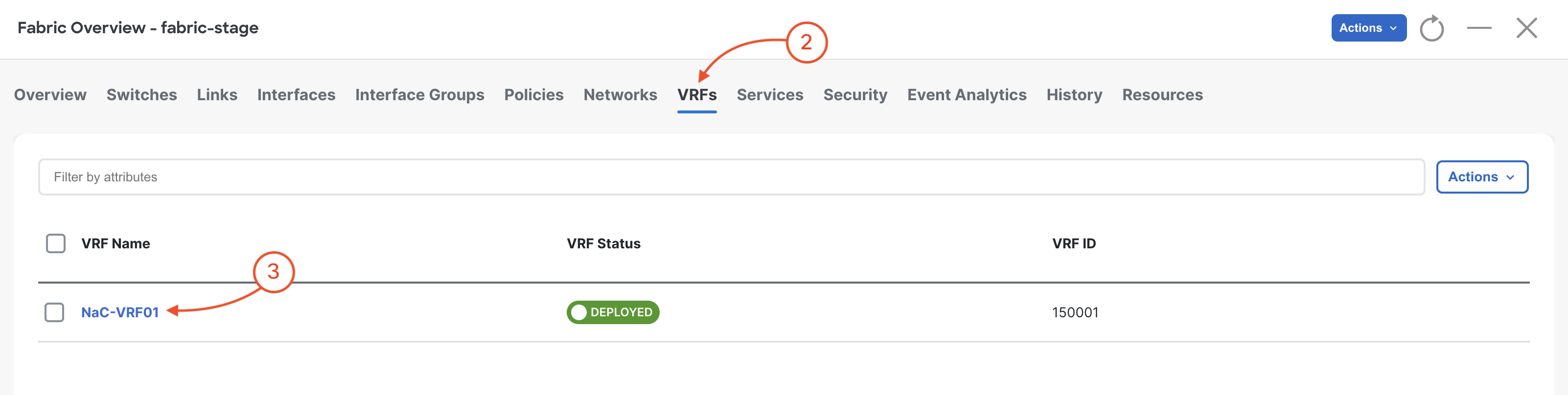Open the blue Actions dropdown in header
This screenshot has width=1568, height=395.
(1368, 28)
